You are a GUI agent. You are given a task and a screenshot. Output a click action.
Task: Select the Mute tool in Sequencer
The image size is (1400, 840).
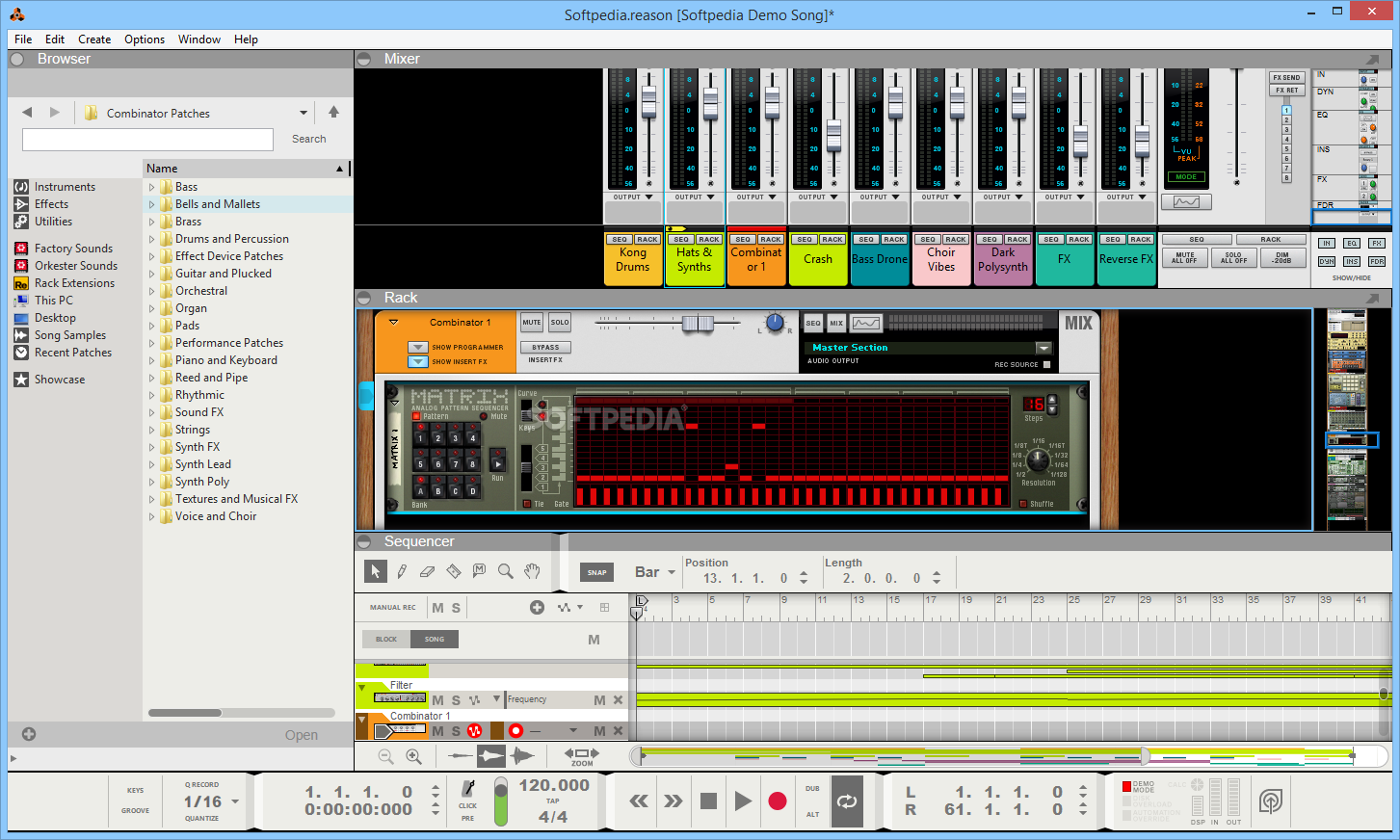[x=479, y=571]
